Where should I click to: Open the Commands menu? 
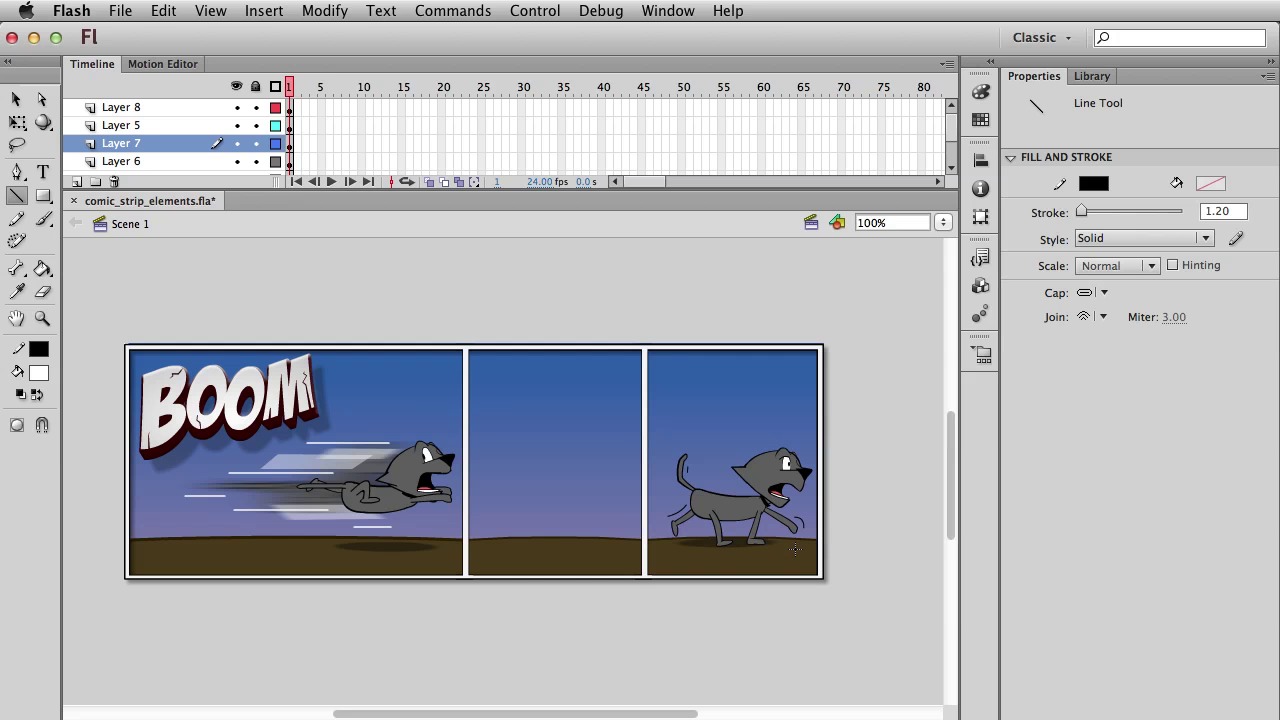(x=453, y=10)
